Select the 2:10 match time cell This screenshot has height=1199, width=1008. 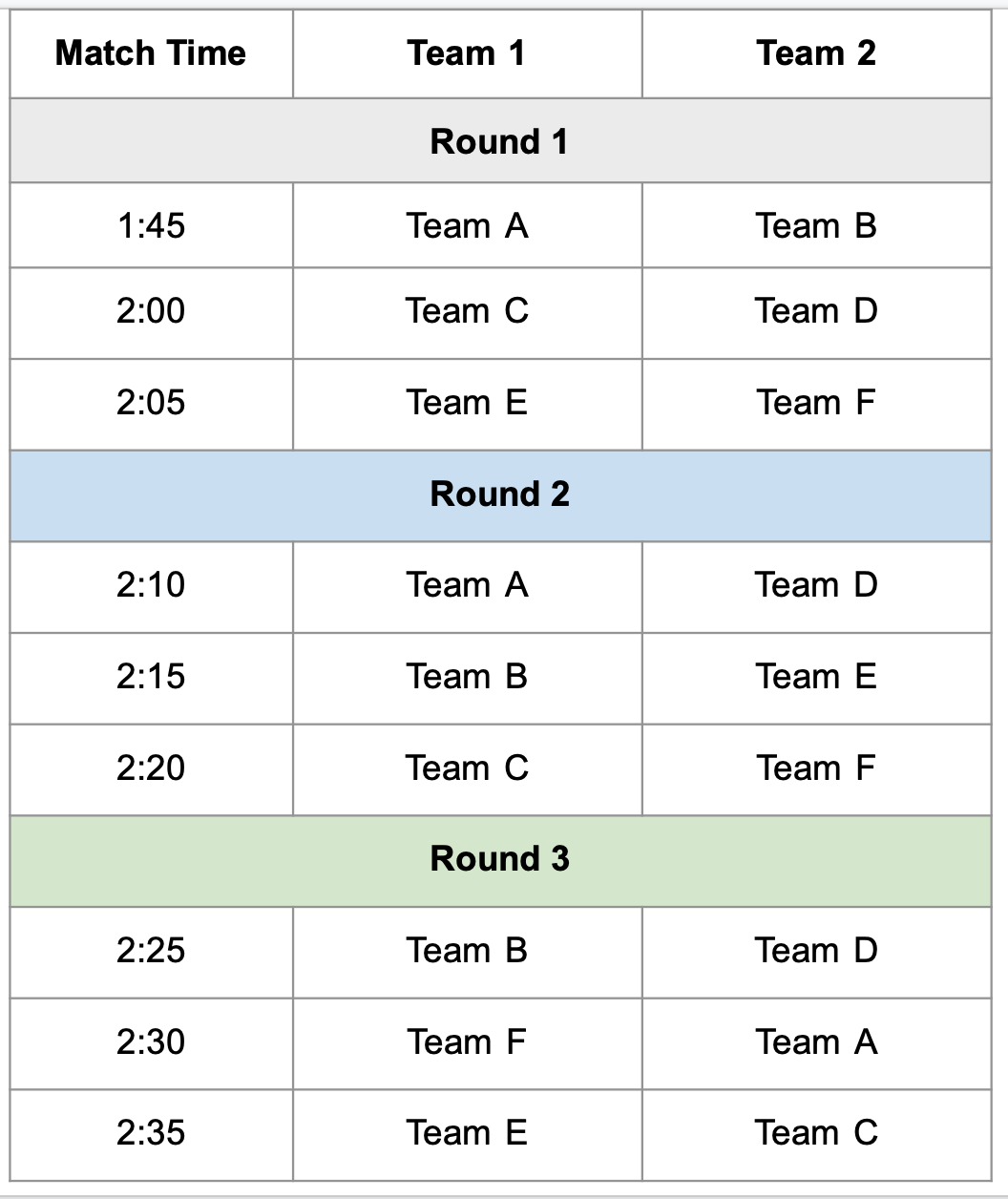pos(151,585)
